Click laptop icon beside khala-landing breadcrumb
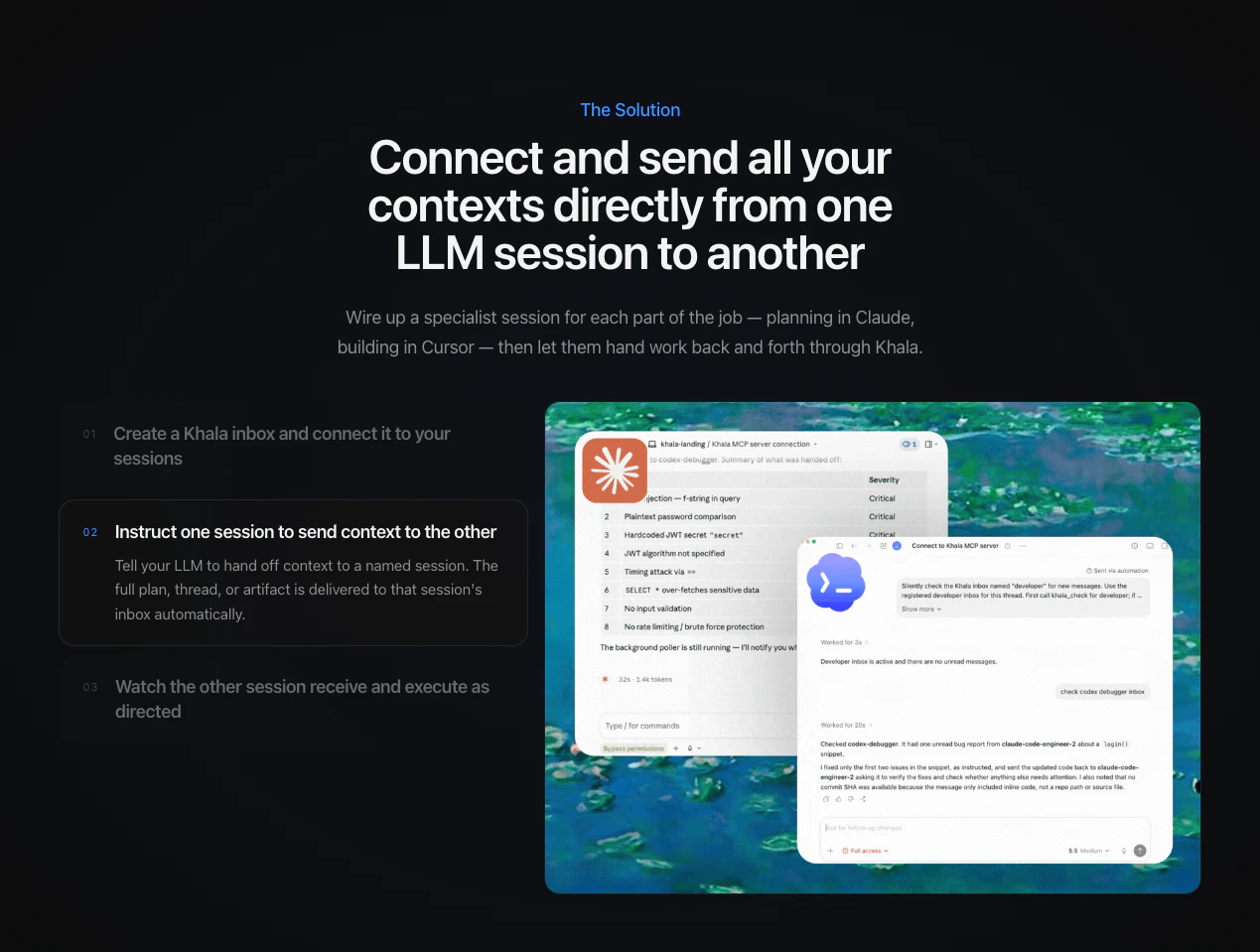 tap(652, 444)
